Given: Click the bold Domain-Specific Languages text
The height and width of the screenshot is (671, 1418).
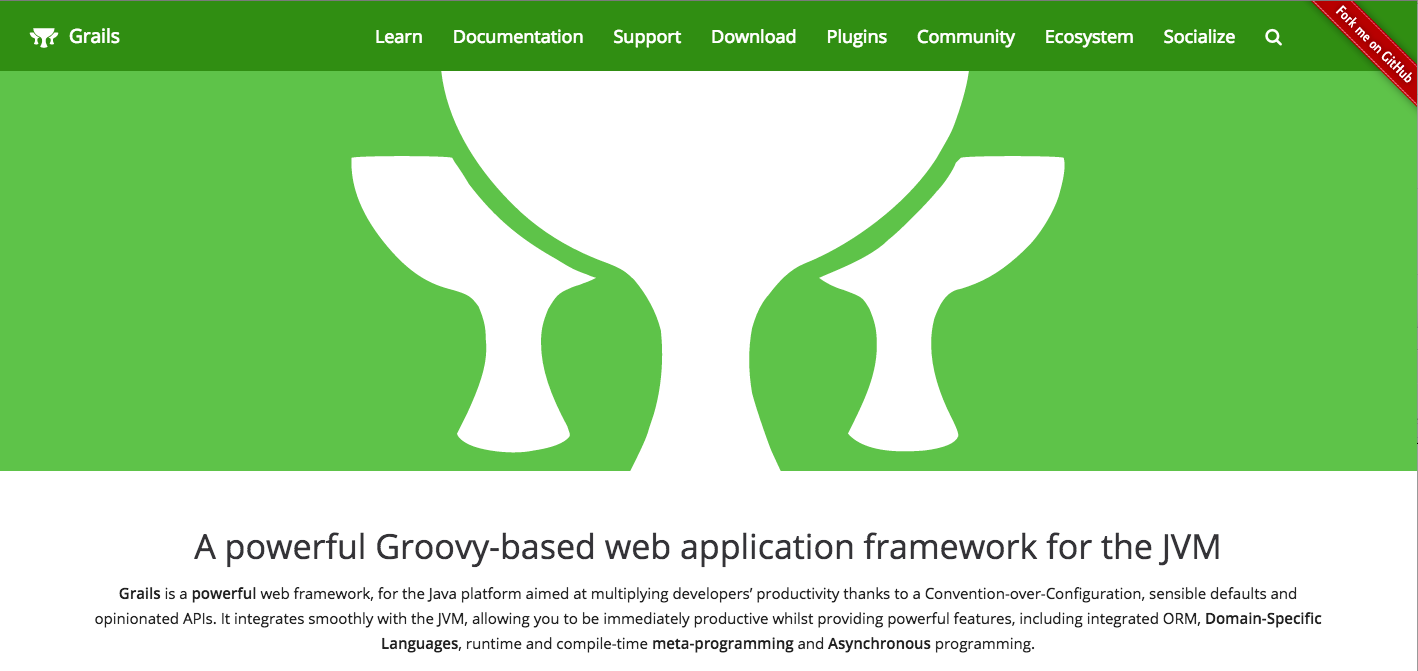Looking at the screenshot, I should 1262,619.
